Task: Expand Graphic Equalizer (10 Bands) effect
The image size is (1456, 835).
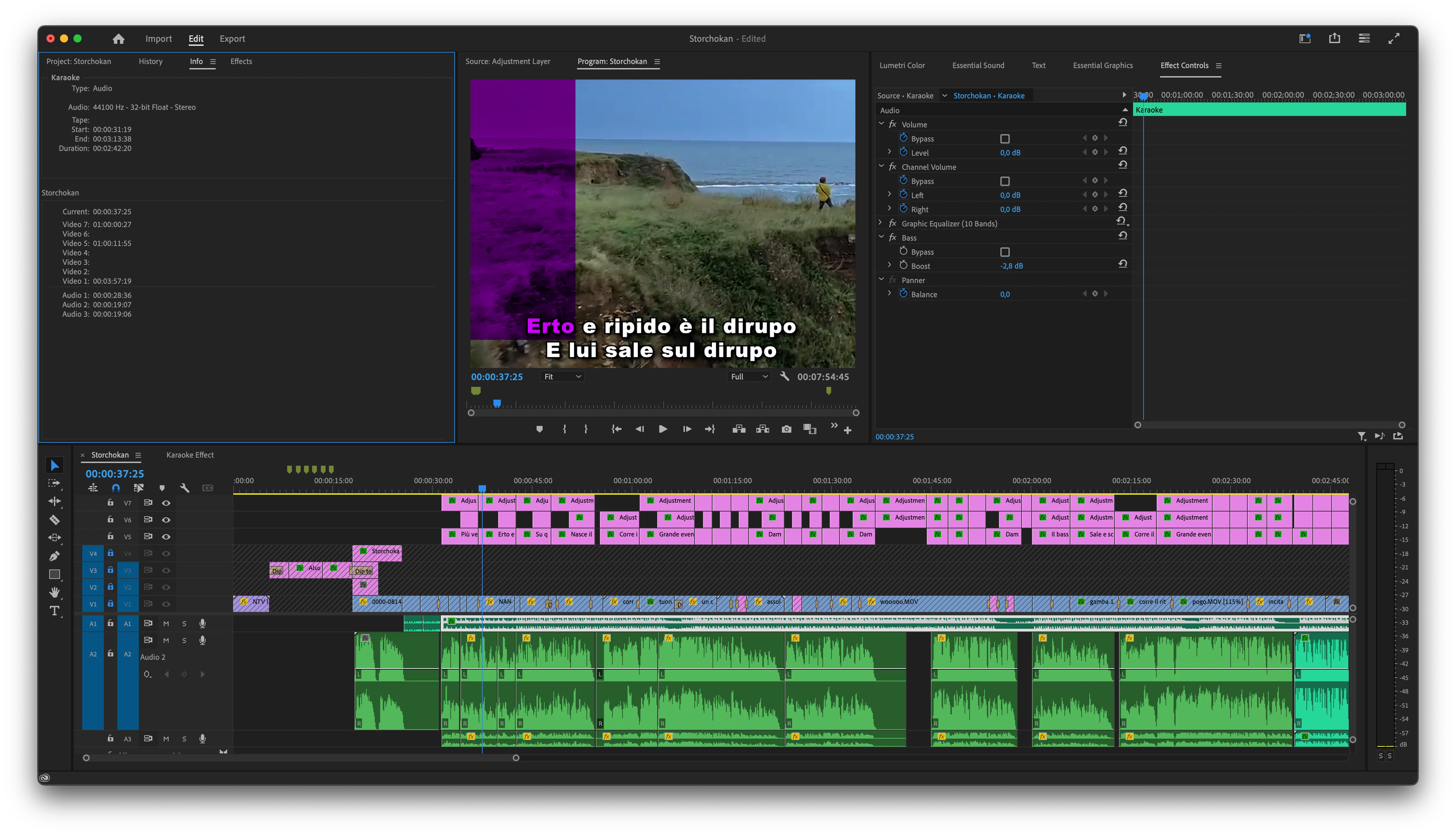Action: click(x=880, y=223)
